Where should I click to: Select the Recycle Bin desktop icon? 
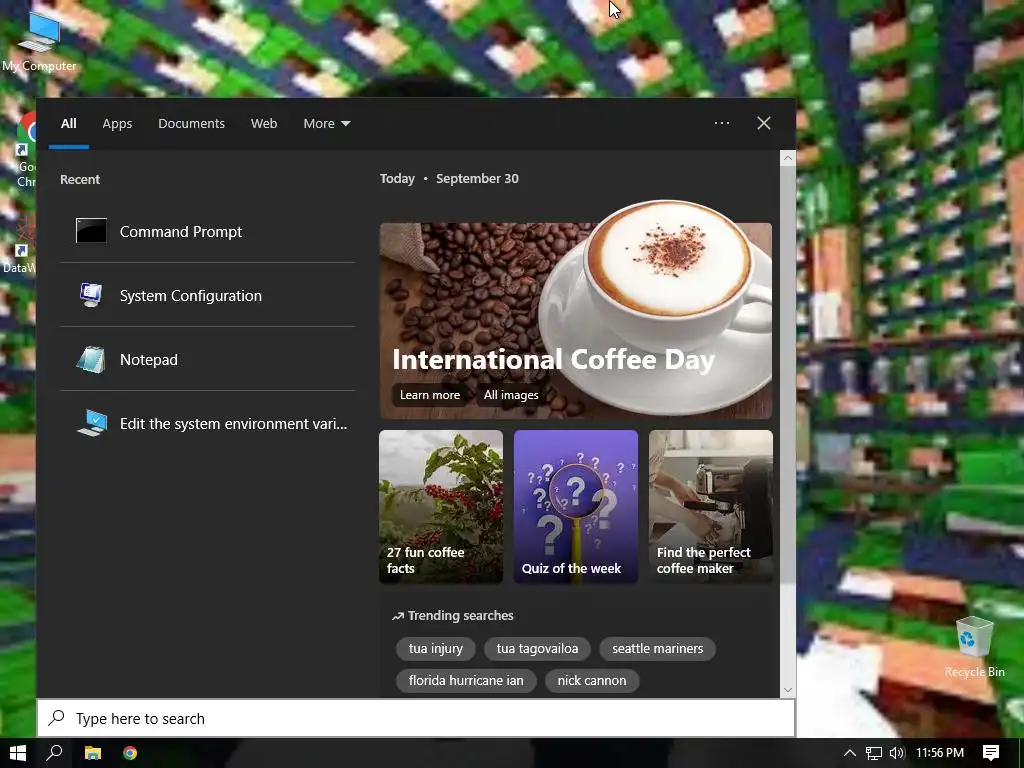[974, 647]
